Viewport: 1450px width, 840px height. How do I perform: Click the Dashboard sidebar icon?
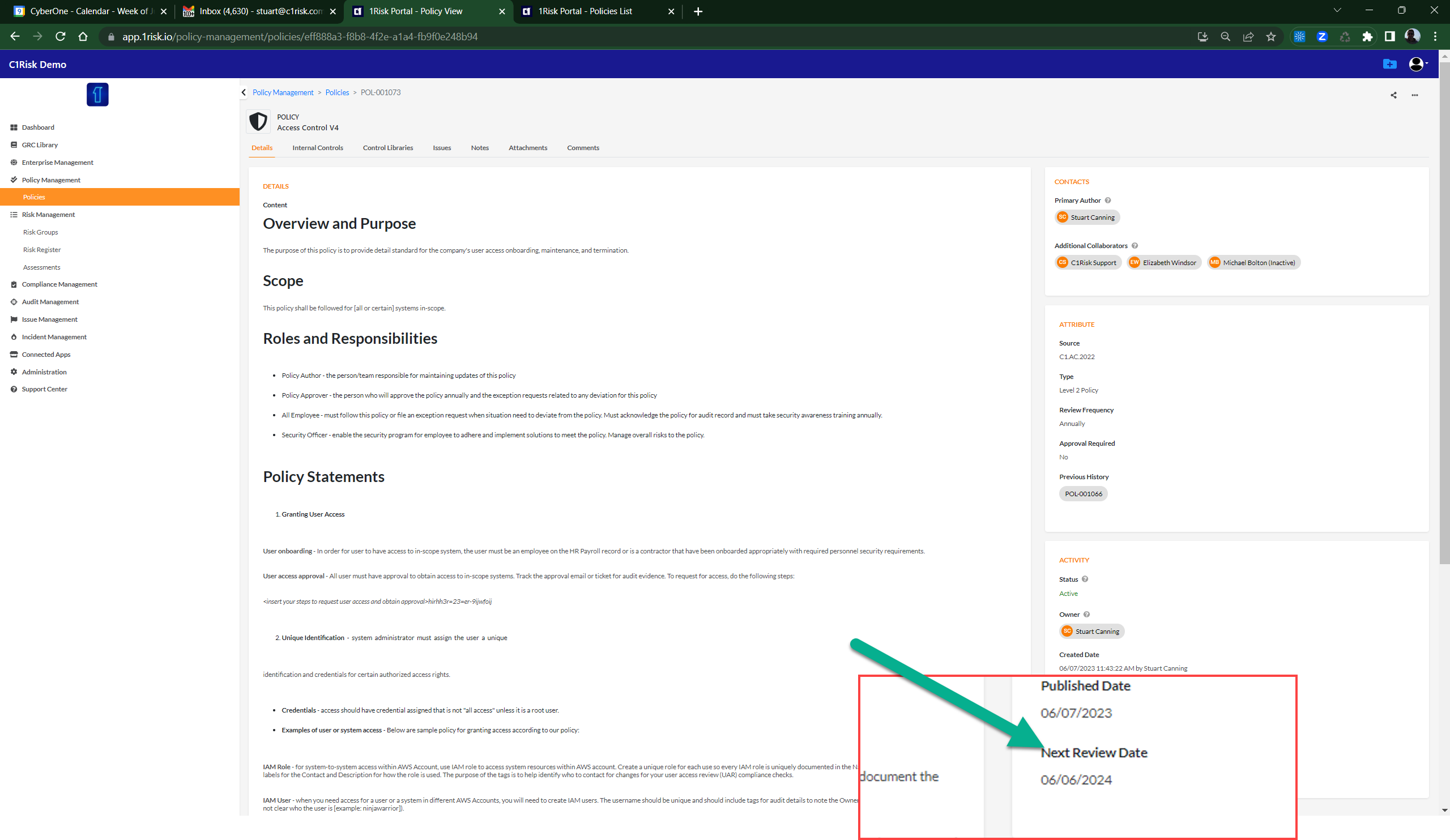click(14, 127)
